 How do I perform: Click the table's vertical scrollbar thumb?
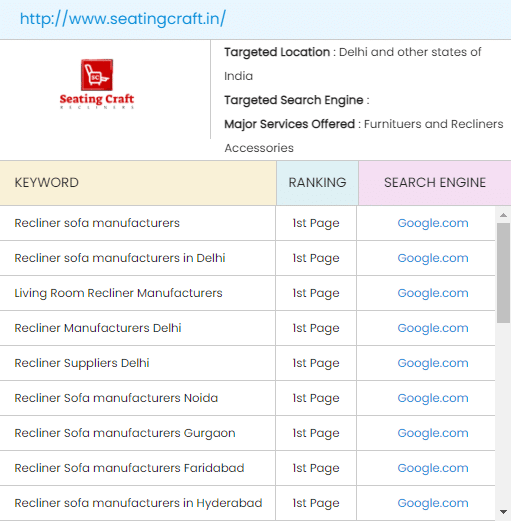503,273
